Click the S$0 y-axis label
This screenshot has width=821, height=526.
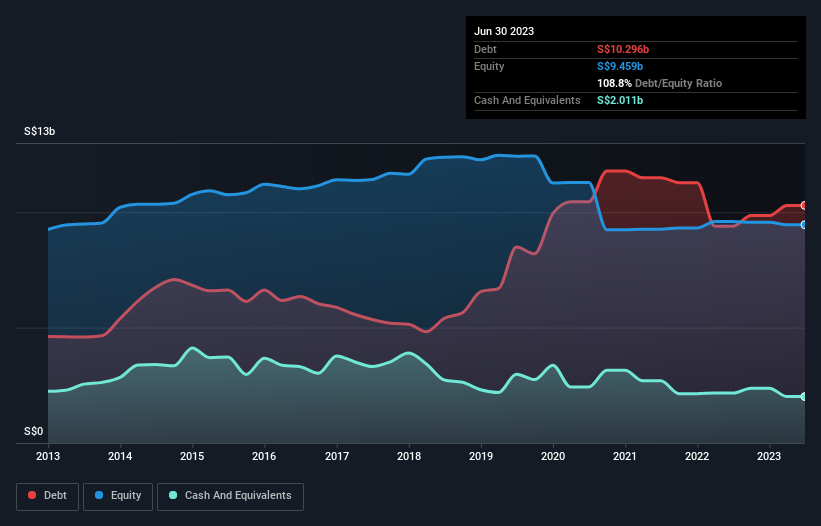(x=34, y=431)
